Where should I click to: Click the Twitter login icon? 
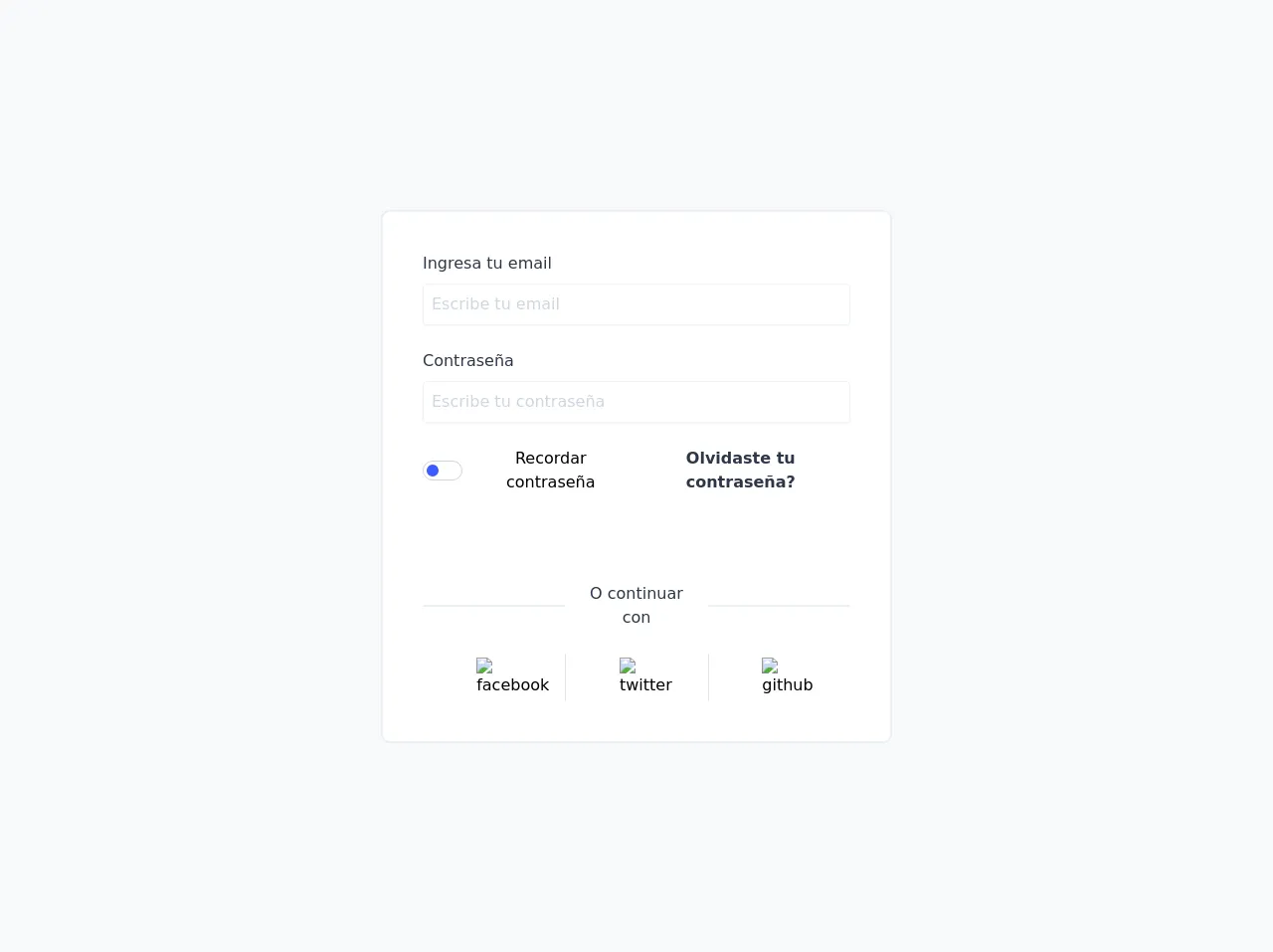[628, 666]
